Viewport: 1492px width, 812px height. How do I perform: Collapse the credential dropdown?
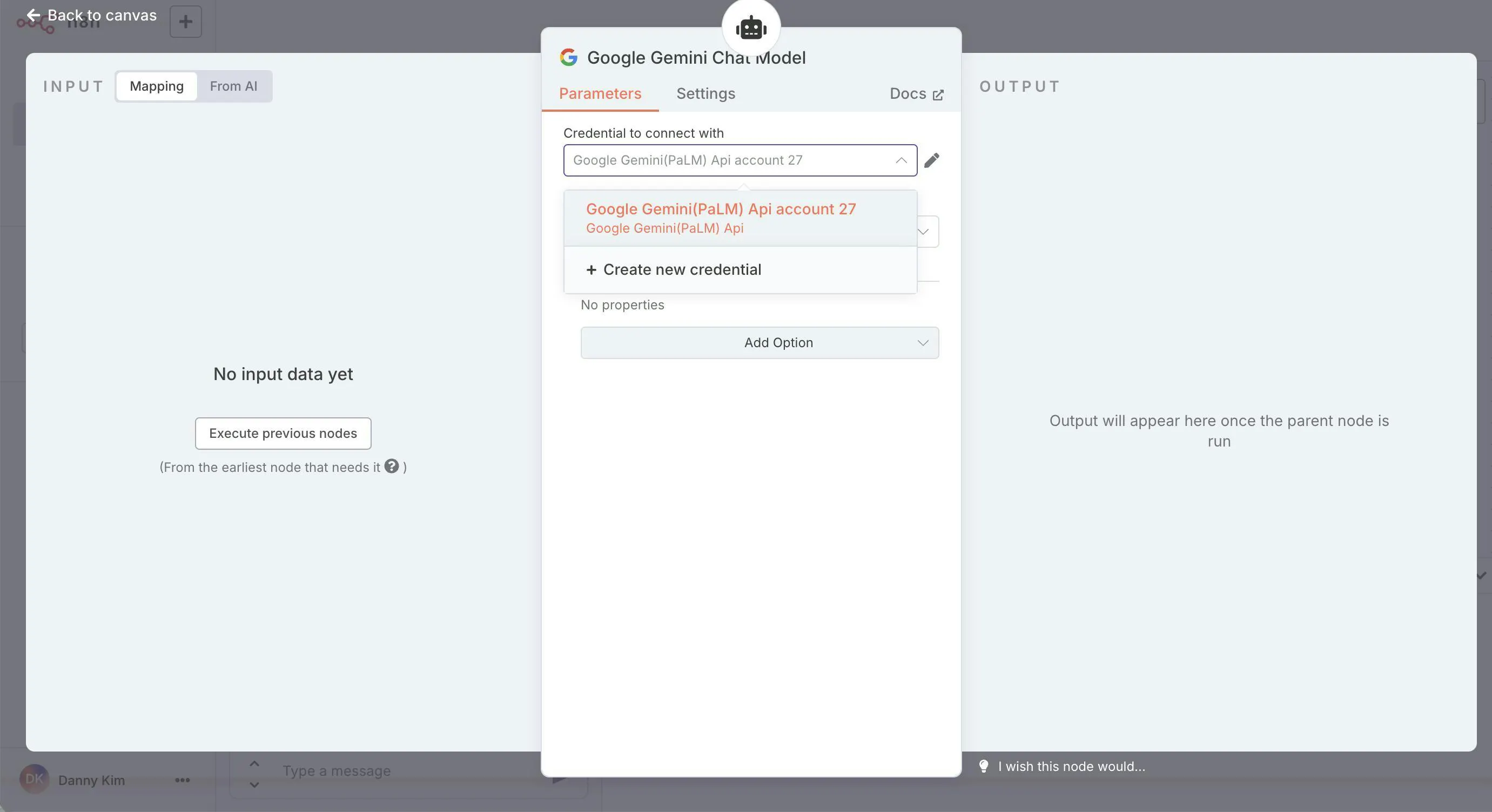(x=900, y=160)
